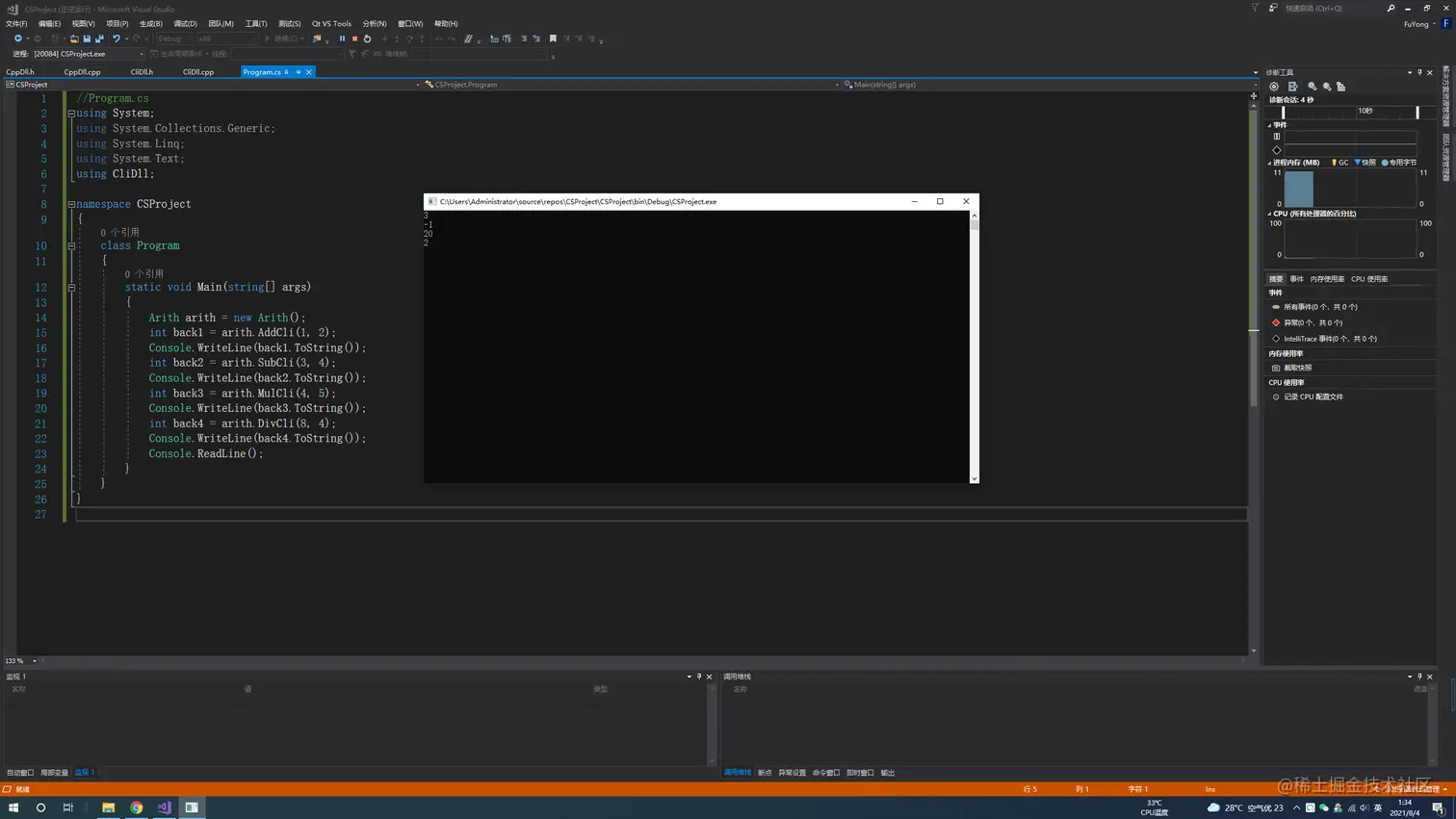Screen dimensions: 1456x819
Task: Open the Windows notification center
Action: [x=1439, y=807]
